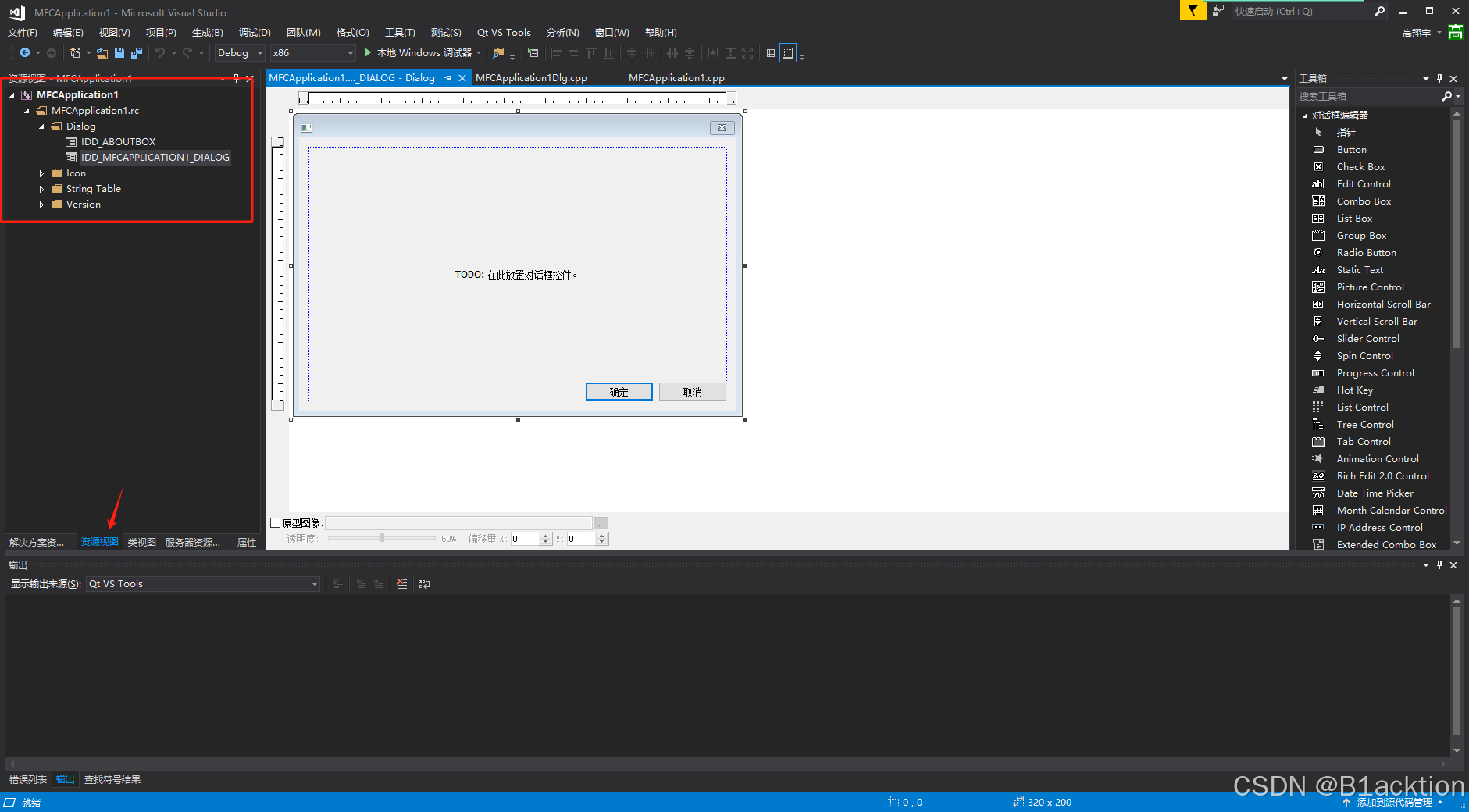Image resolution: width=1469 pixels, height=812 pixels.
Task: Toggle the guides display toolbar icon
Action: (x=788, y=52)
